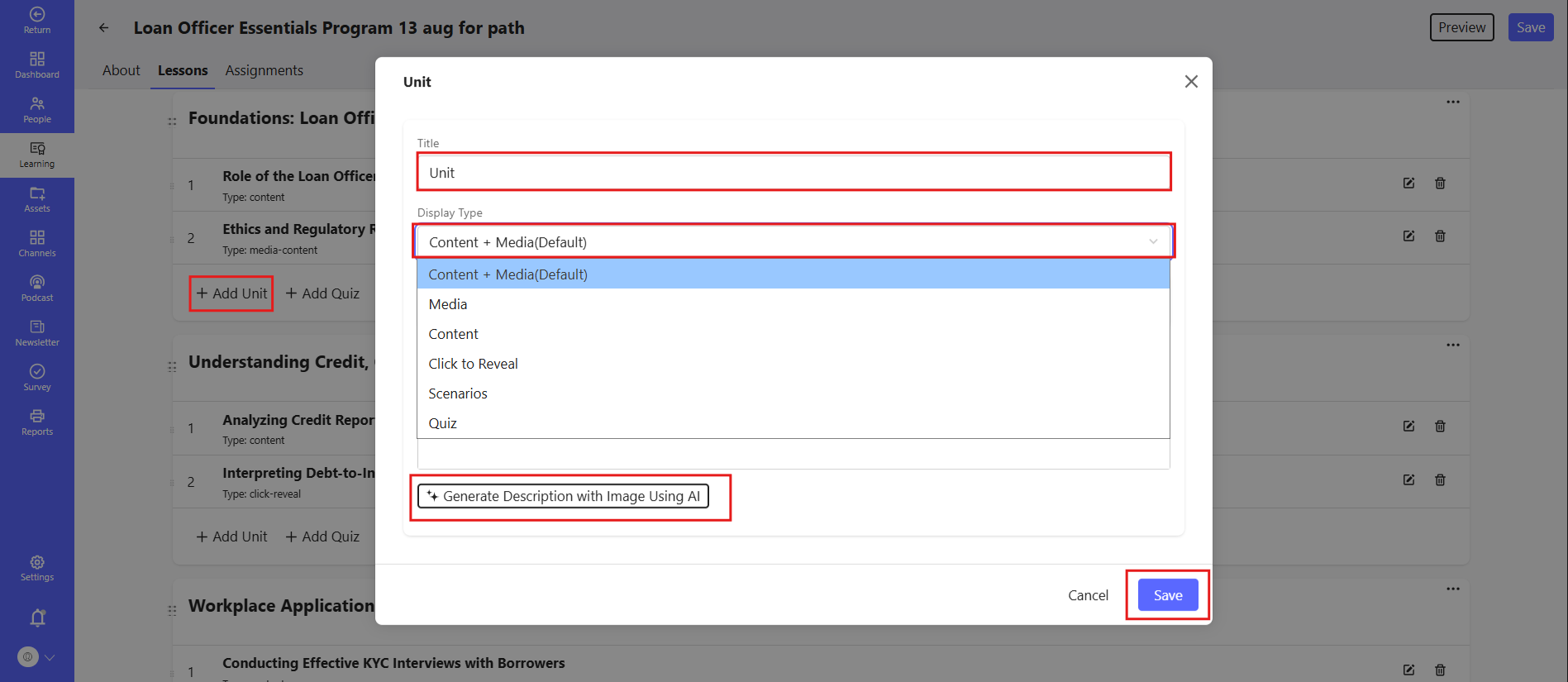Click Add Unit under Foundations lesson

tap(231, 293)
